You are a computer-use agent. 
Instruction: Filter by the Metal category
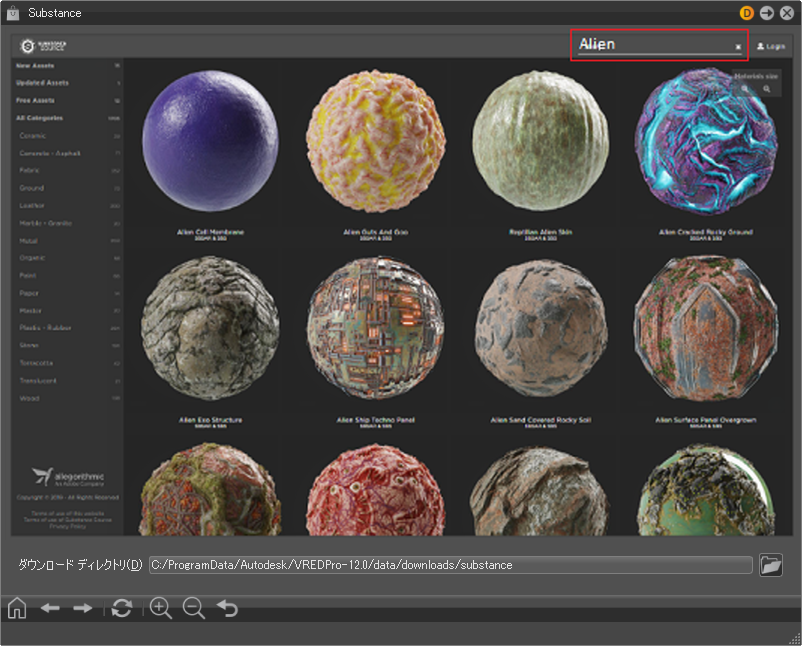(x=29, y=241)
